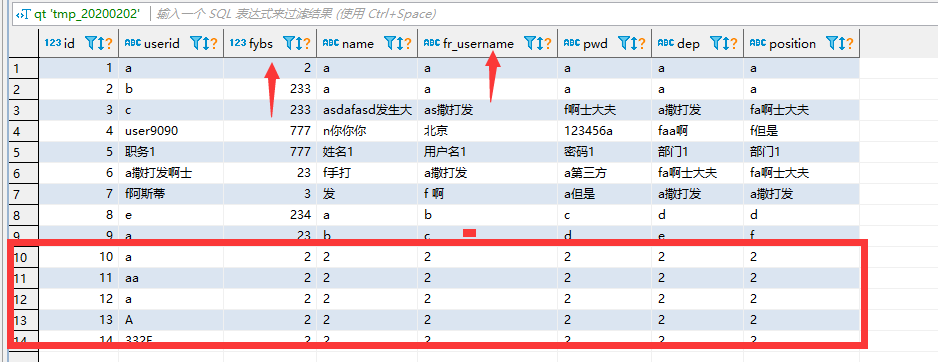Screen dimensions: 938x362
Task: Open the filter icon on the pwd column
Action: pyautogui.click(x=623, y=43)
